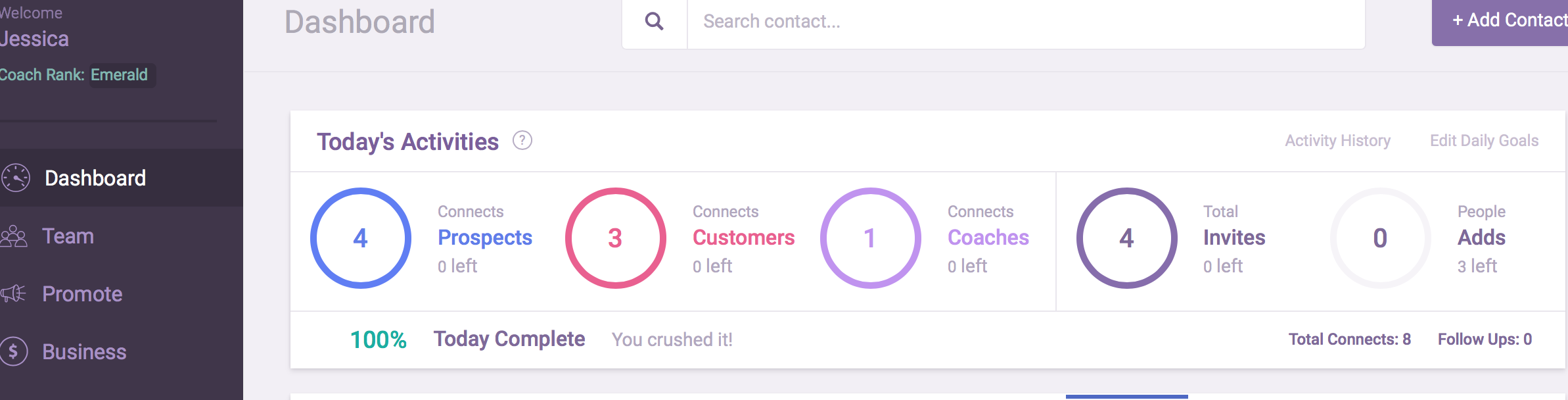Image resolution: width=1568 pixels, height=400 pixels.
Task: Click the Emerald coach rank badge
Action: (x=120, y=75)
